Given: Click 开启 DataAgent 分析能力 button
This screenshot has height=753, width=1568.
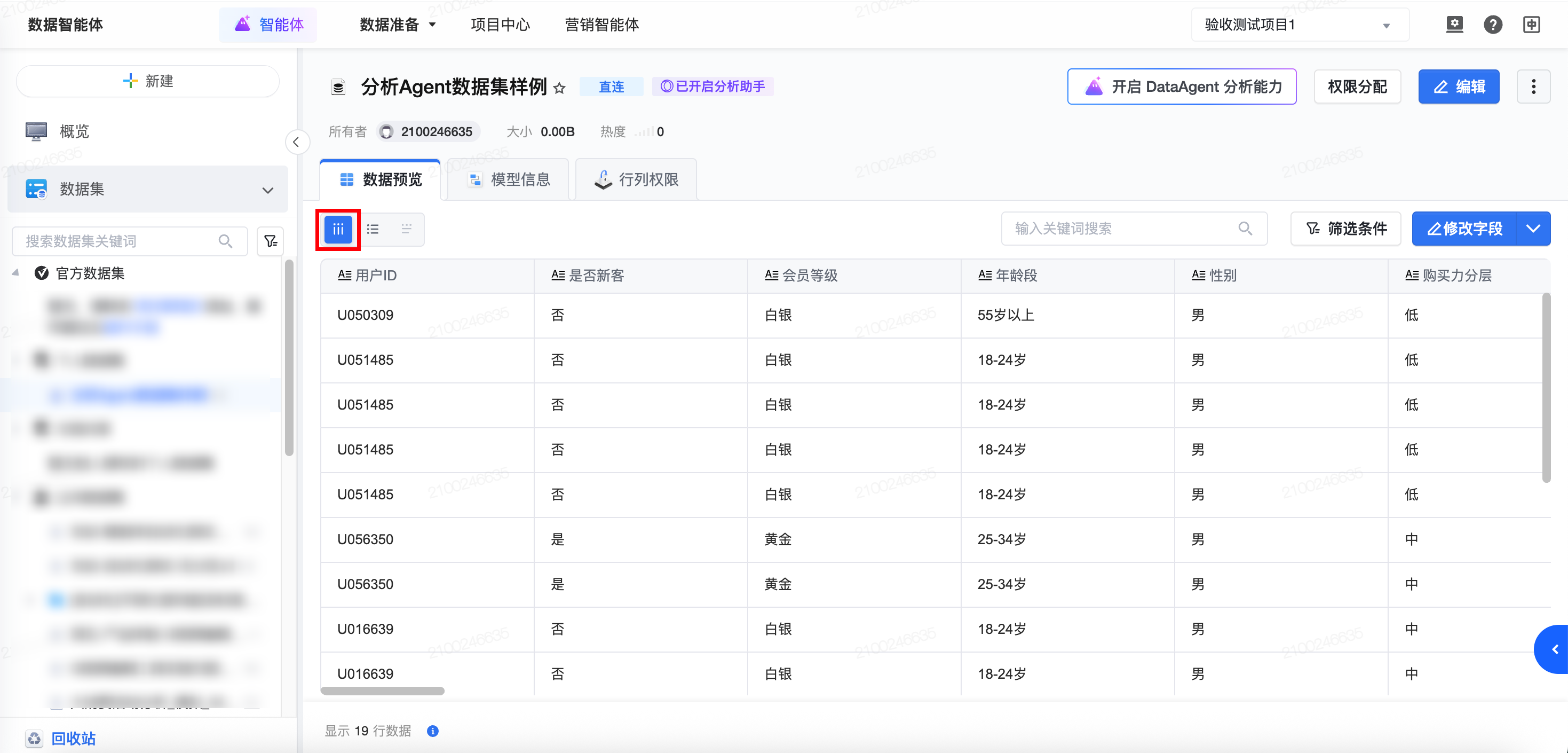Looking at the screenshot, I should (1182, 87).
